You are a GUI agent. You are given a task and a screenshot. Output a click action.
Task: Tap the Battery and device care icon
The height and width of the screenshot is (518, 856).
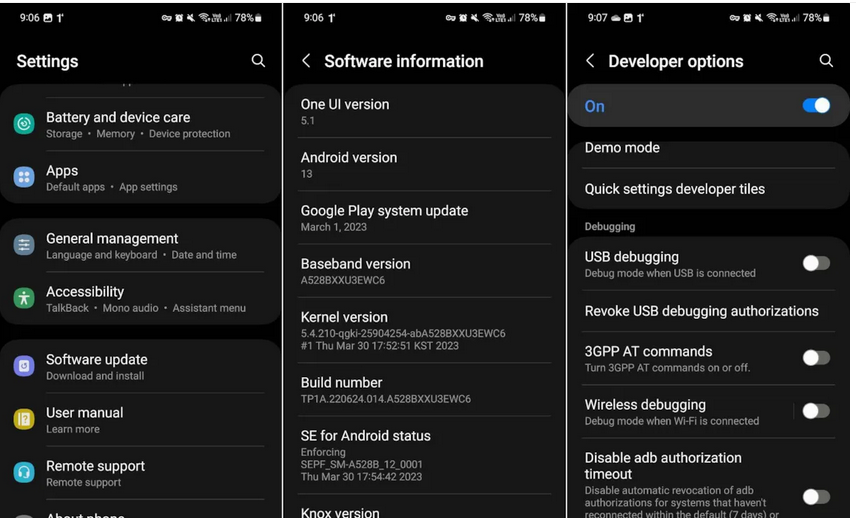(x=24, y=124)
